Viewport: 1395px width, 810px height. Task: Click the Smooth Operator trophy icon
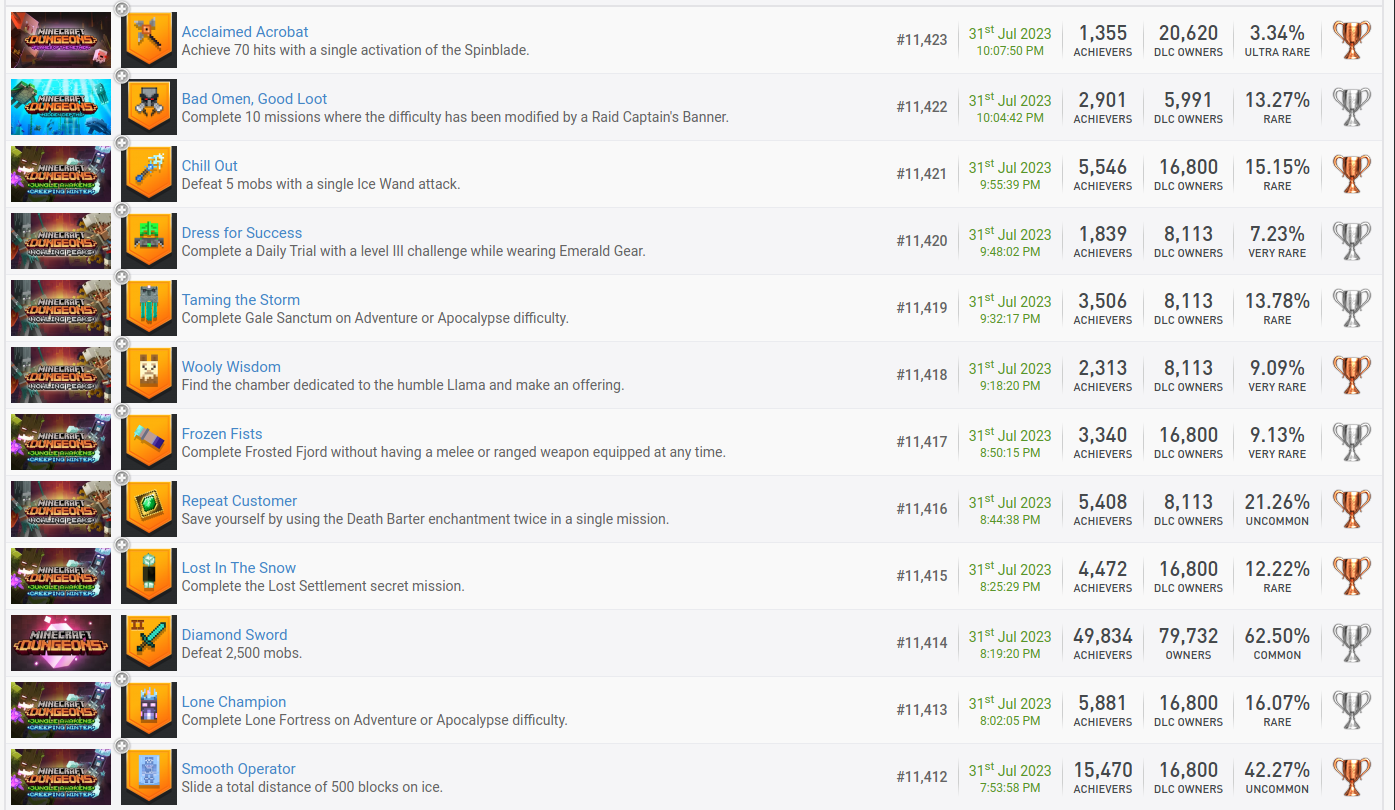pyautogui.click(x=149, y=777)
